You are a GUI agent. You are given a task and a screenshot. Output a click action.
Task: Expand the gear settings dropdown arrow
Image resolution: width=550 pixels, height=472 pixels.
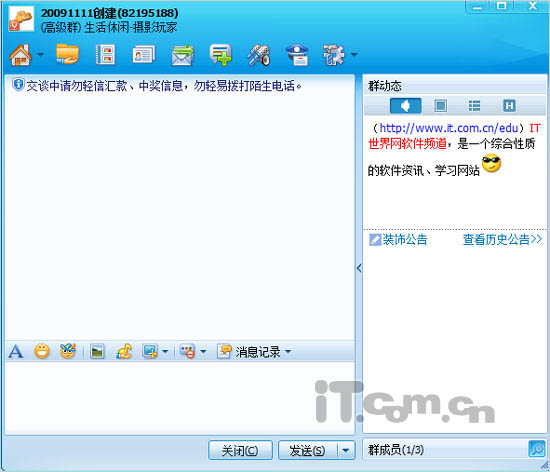coord(354,55)
